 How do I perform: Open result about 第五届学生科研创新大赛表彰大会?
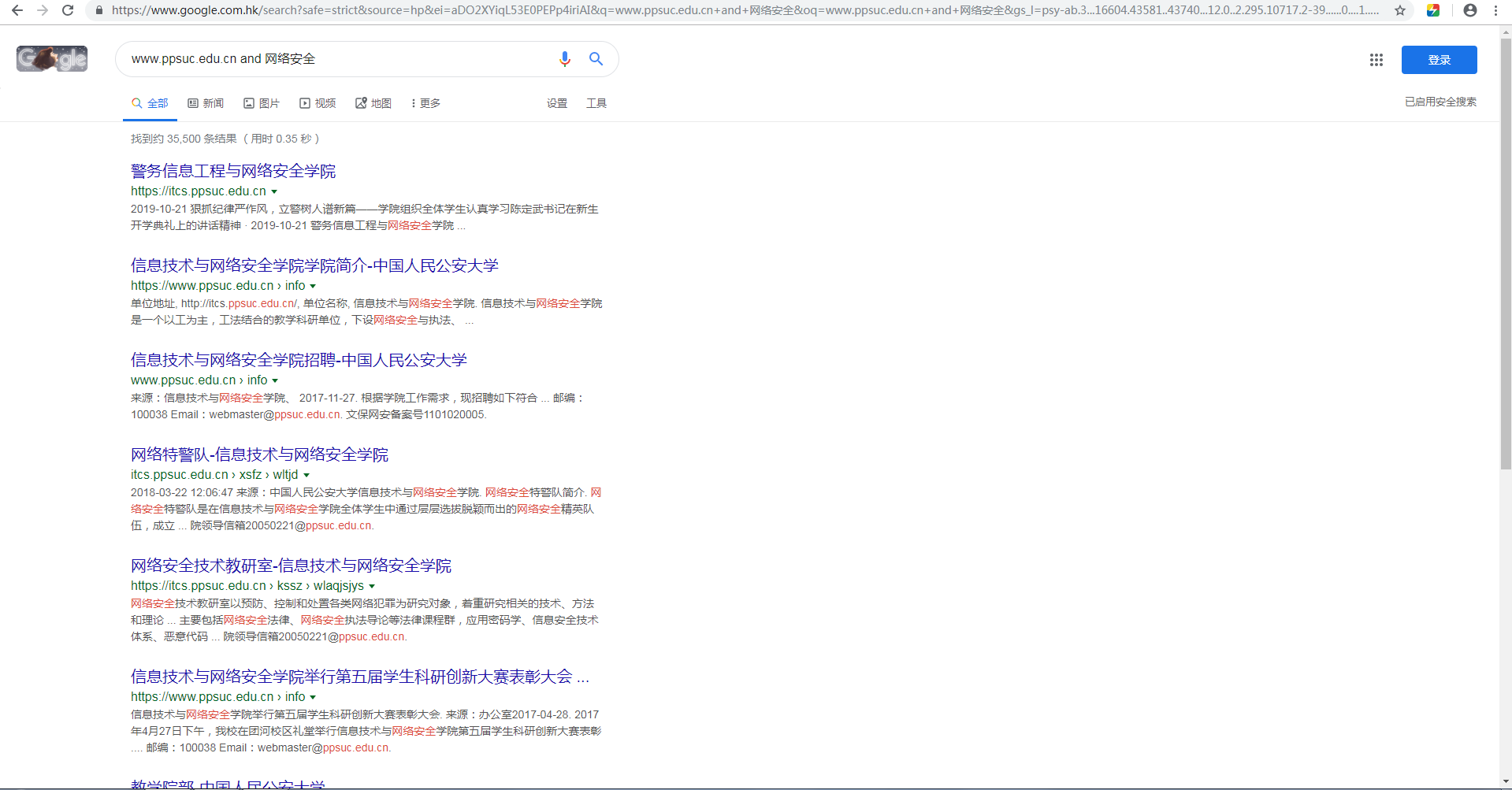(360, 677)
